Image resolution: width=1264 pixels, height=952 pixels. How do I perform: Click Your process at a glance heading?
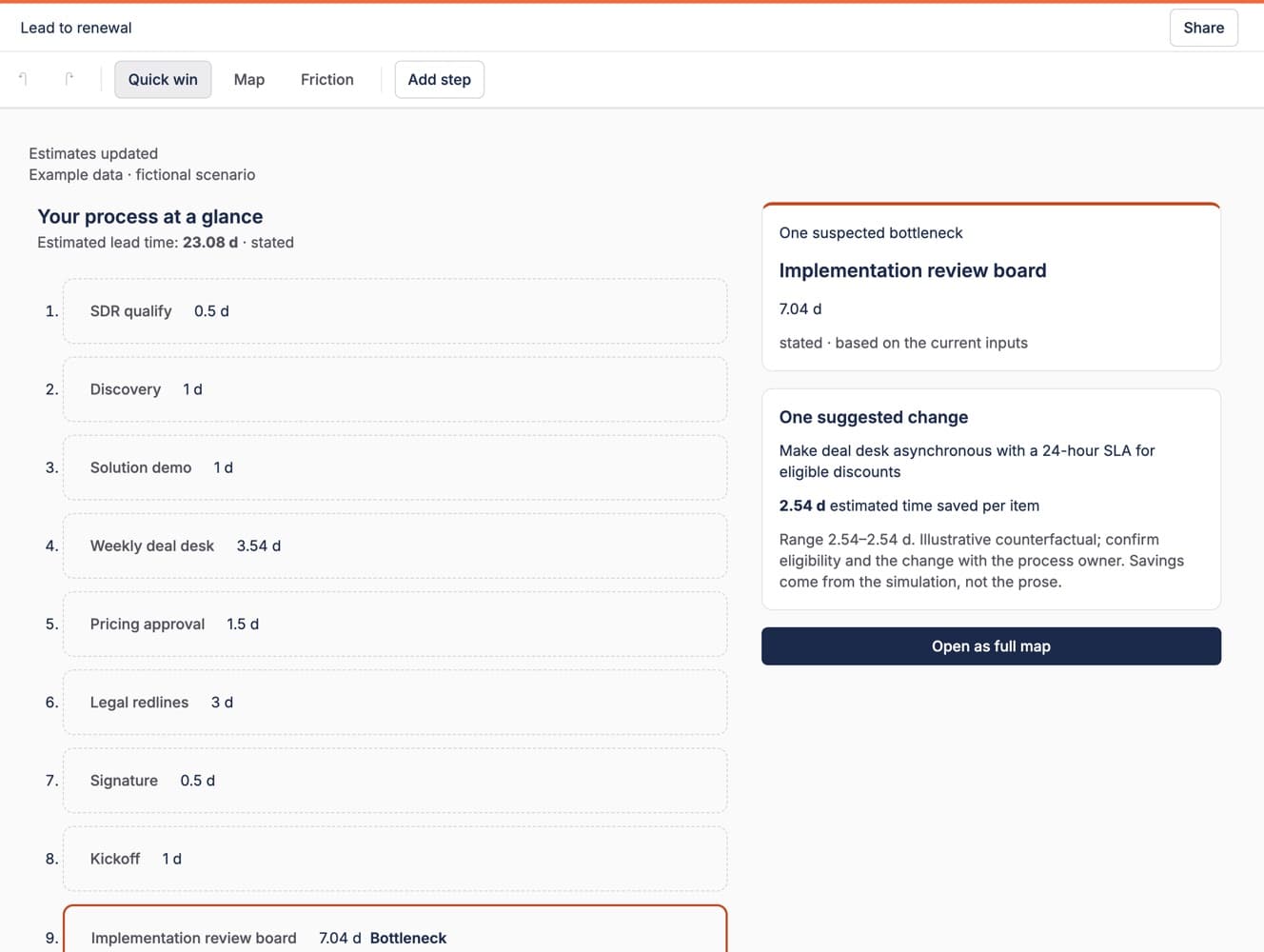[x=150, y=216]
